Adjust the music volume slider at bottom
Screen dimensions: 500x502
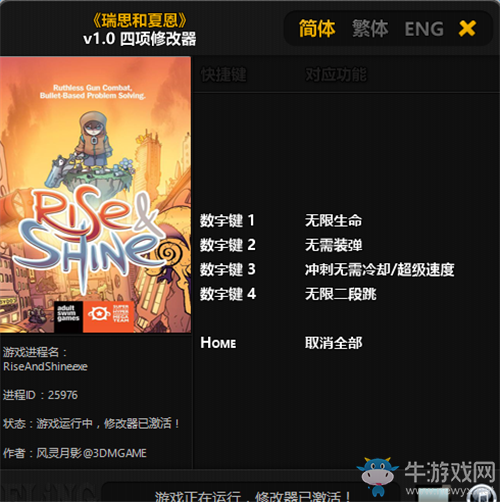click(432, 496)
